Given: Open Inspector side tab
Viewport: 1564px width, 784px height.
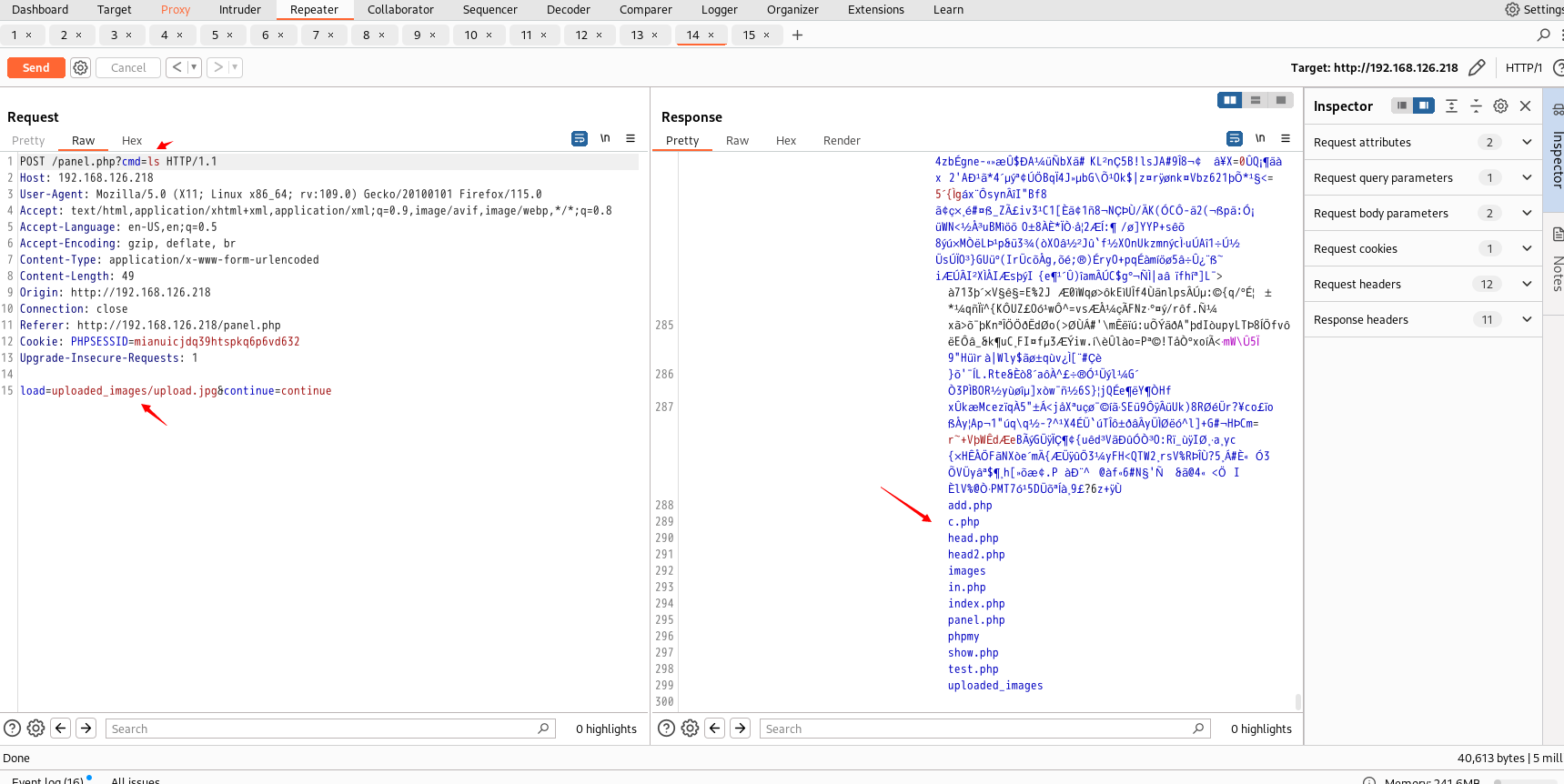Looking at the screenshot, I should (x=1556, y=150).
